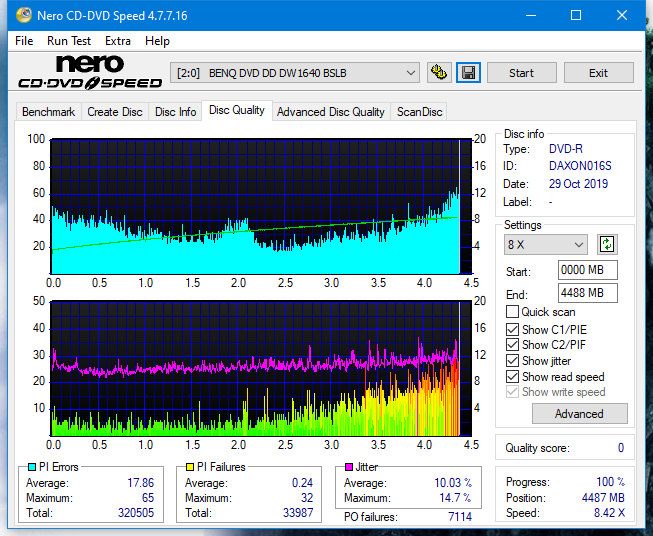Click the Exit button
The image size is (653, 536).
pyautogui.click(x=598, y=73)
